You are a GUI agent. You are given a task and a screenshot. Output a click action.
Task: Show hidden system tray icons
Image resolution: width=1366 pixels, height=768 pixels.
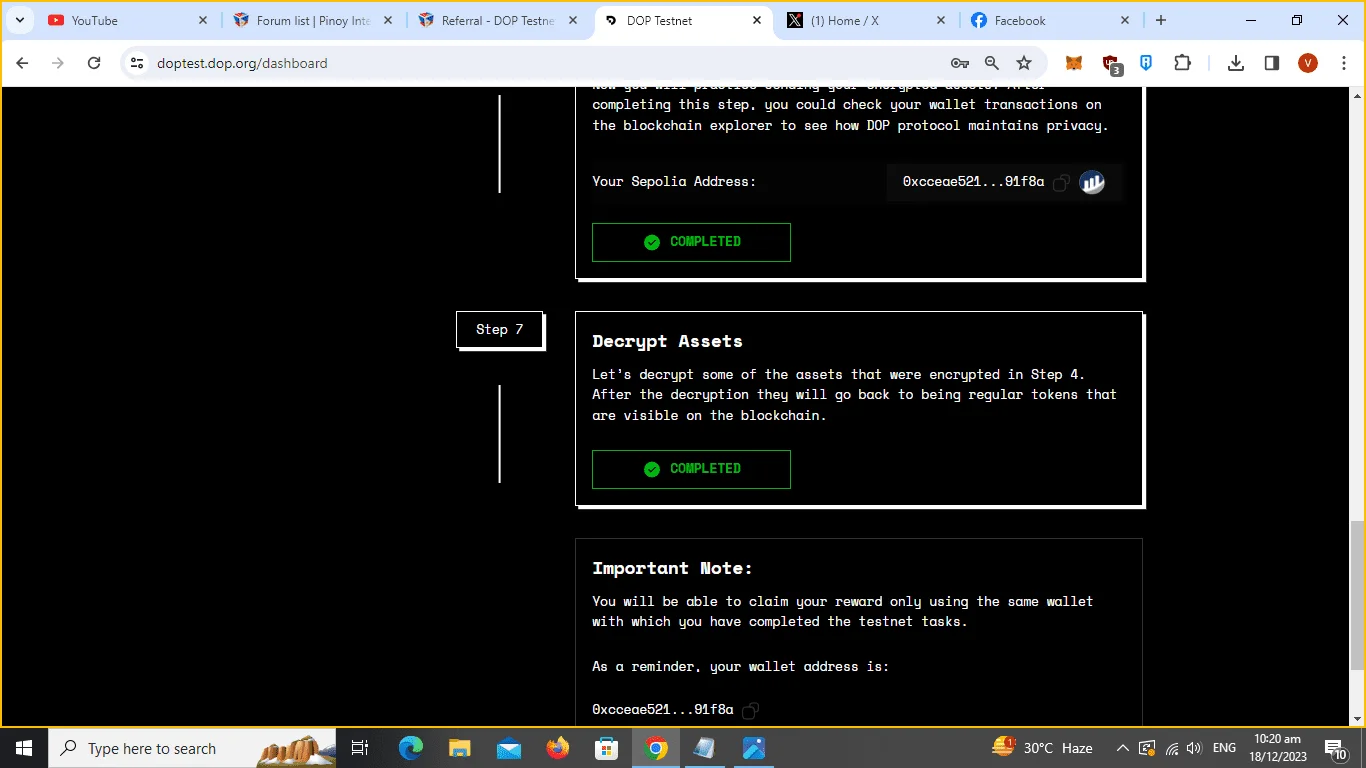tap(1123, 748)
